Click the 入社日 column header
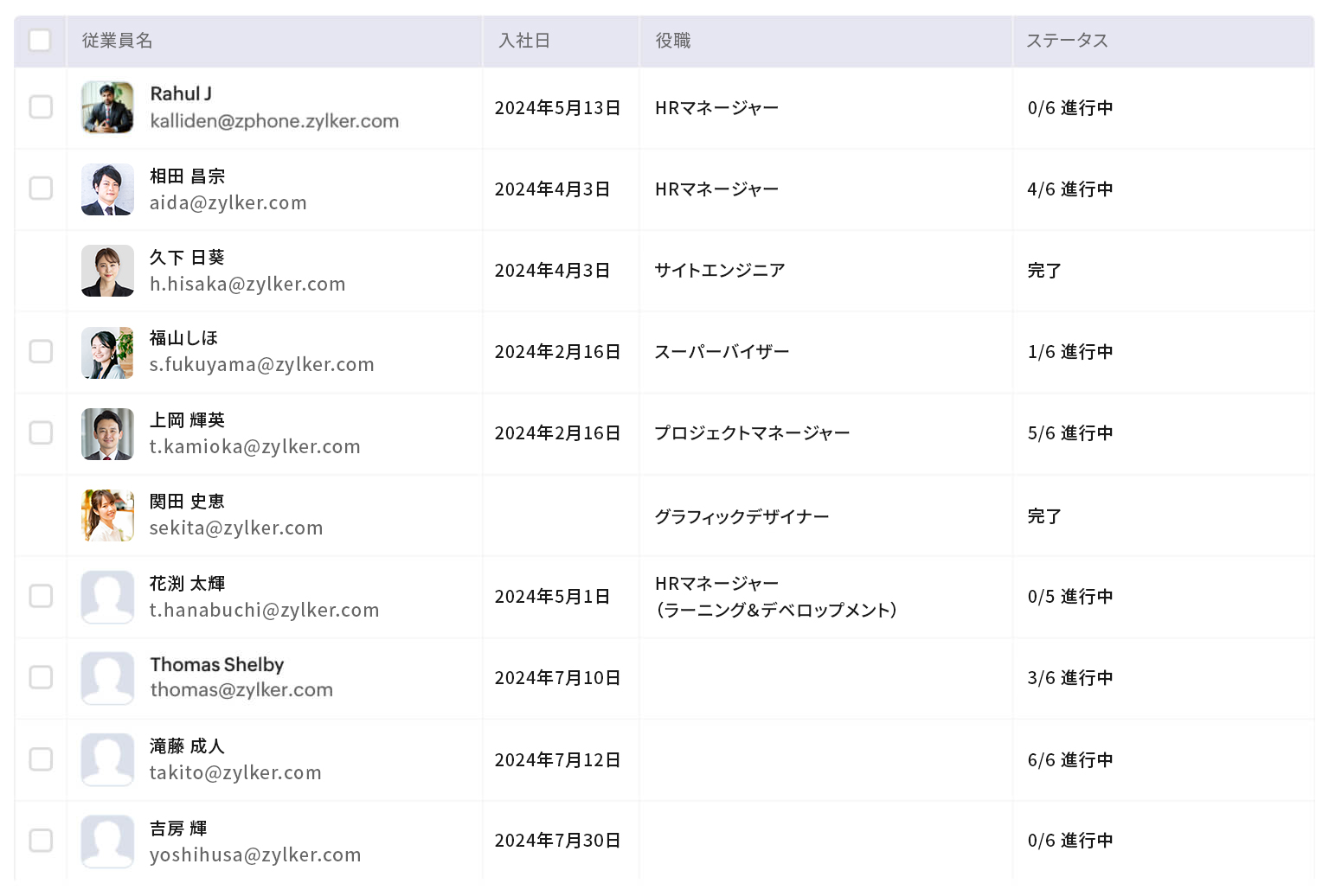Screen dimensions: 1329x896 (524, 41)
